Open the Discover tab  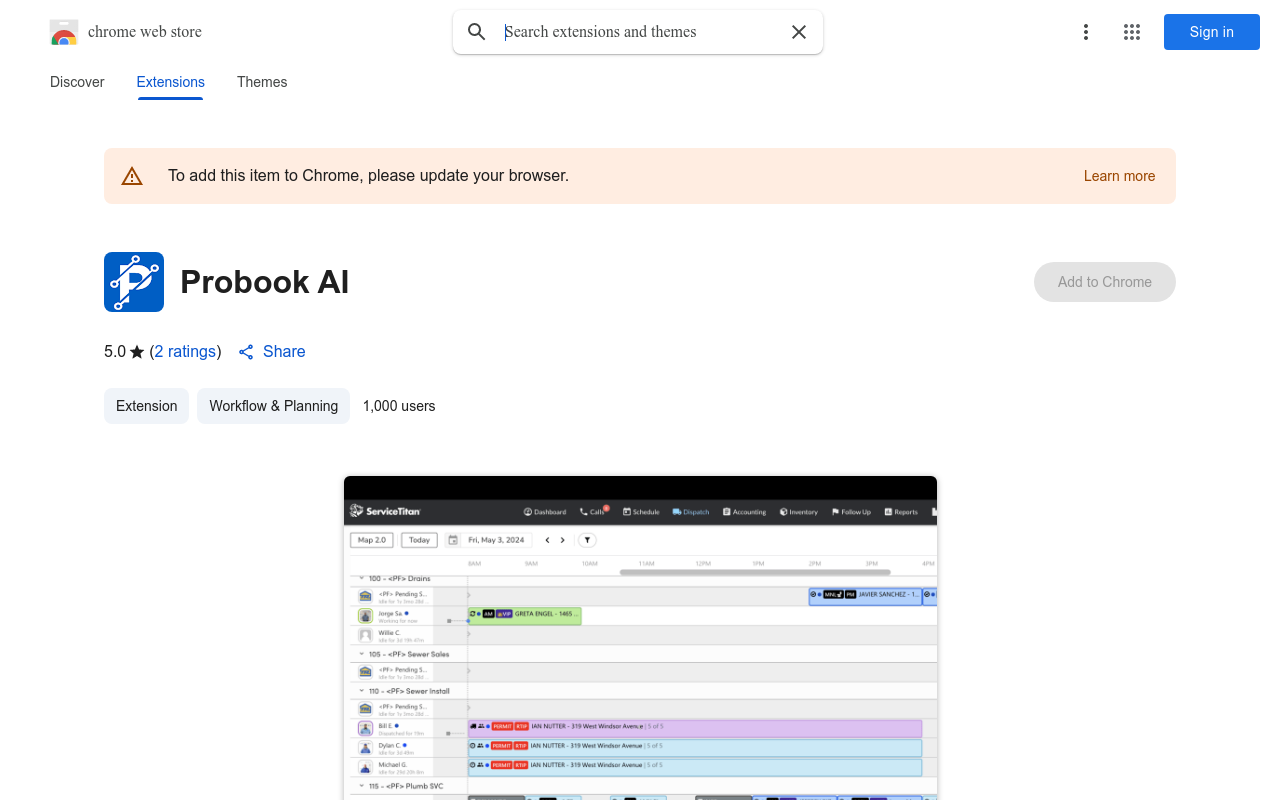(77, 82)
